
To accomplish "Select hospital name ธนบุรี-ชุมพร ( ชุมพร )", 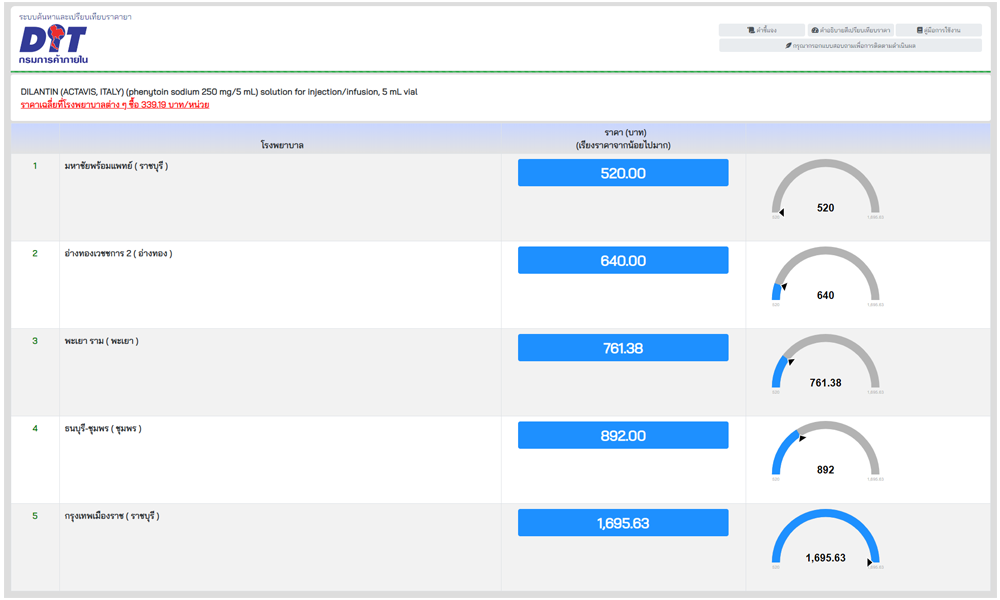I will pos(103,428).
